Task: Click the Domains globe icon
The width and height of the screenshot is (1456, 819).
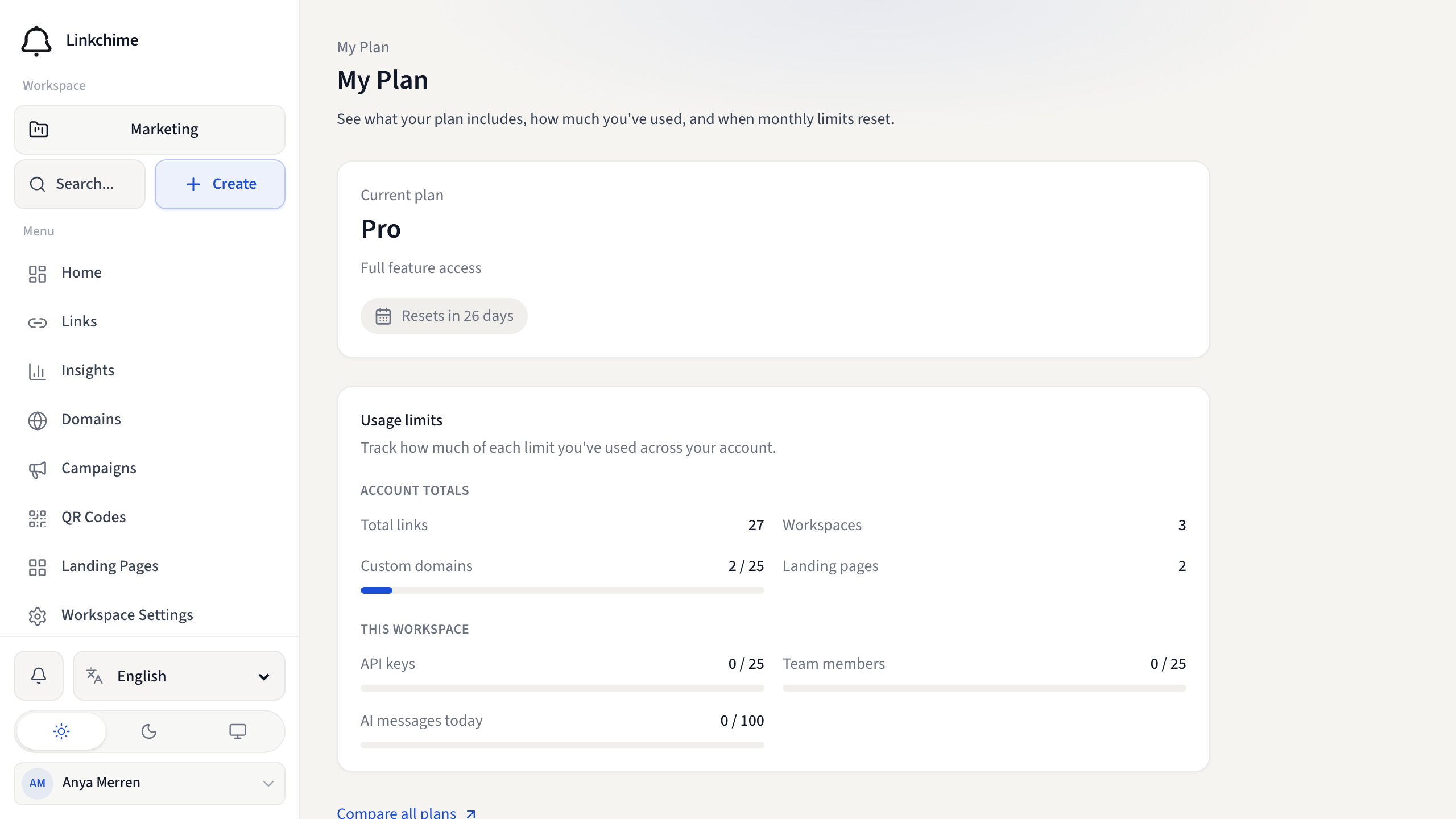Action: (38, 421)
